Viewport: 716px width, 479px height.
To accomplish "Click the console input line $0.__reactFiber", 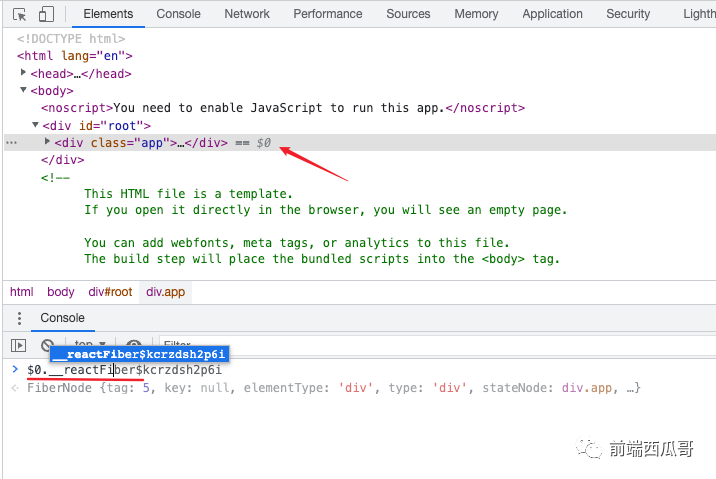I will pyautogui.click(x=124, y=370).
